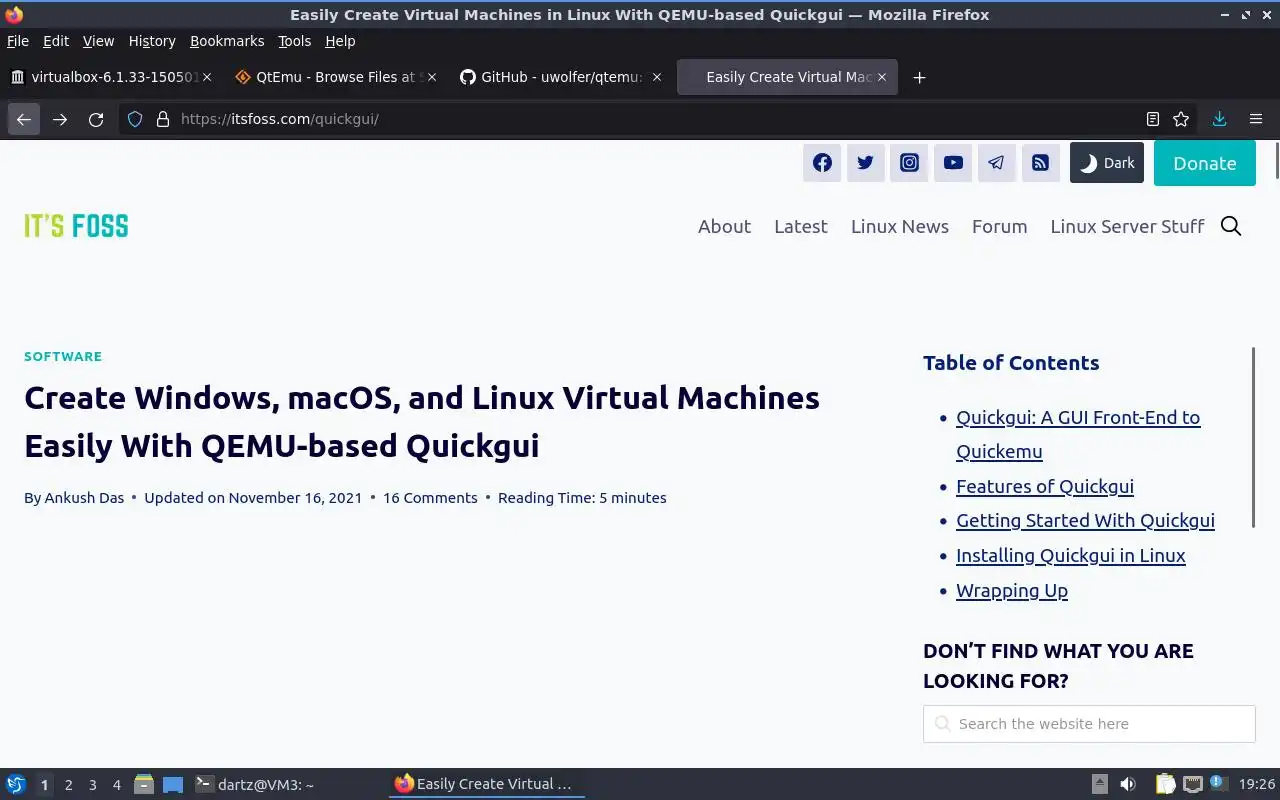Open the History menu
The width and height of the screenshot is (1280, 800).
point(152,41)
